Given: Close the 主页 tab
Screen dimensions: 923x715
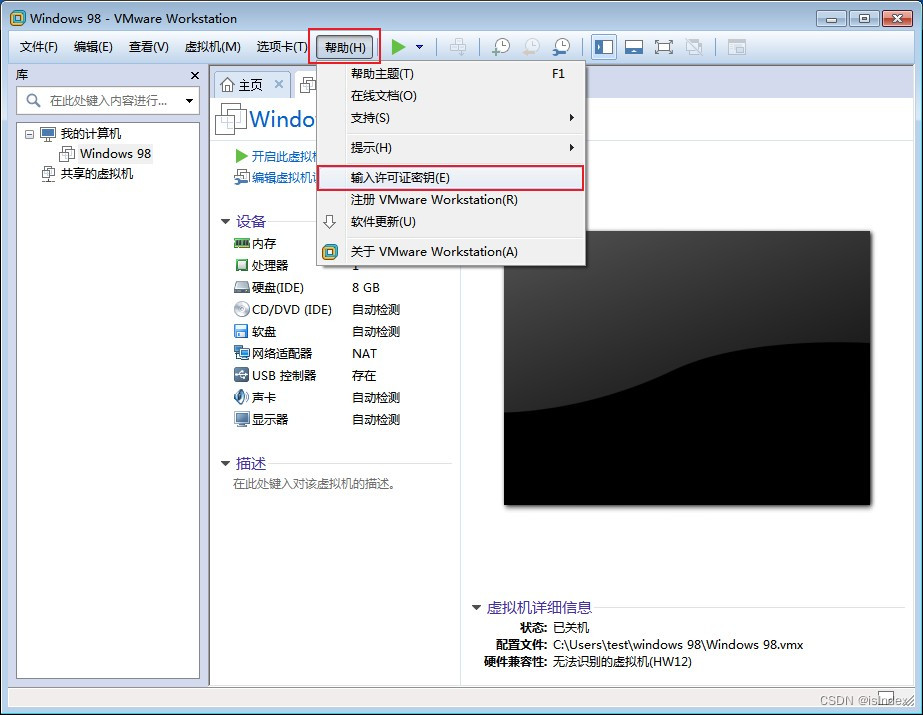Looking at the screenshot, I should [x=279, y=84].
